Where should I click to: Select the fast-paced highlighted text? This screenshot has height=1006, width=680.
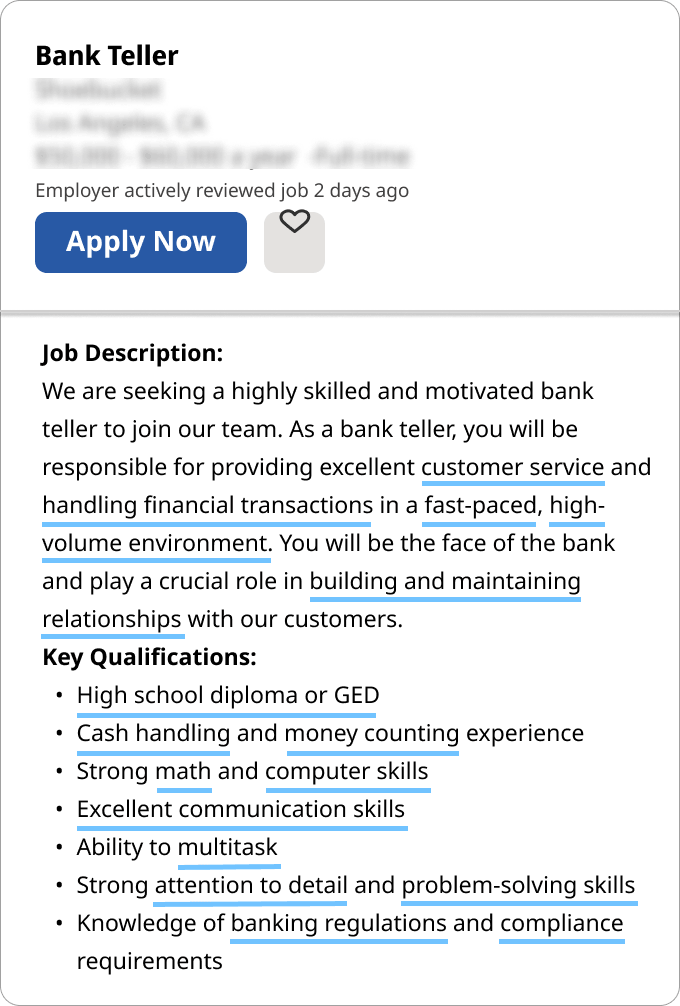tap(479, 505)
